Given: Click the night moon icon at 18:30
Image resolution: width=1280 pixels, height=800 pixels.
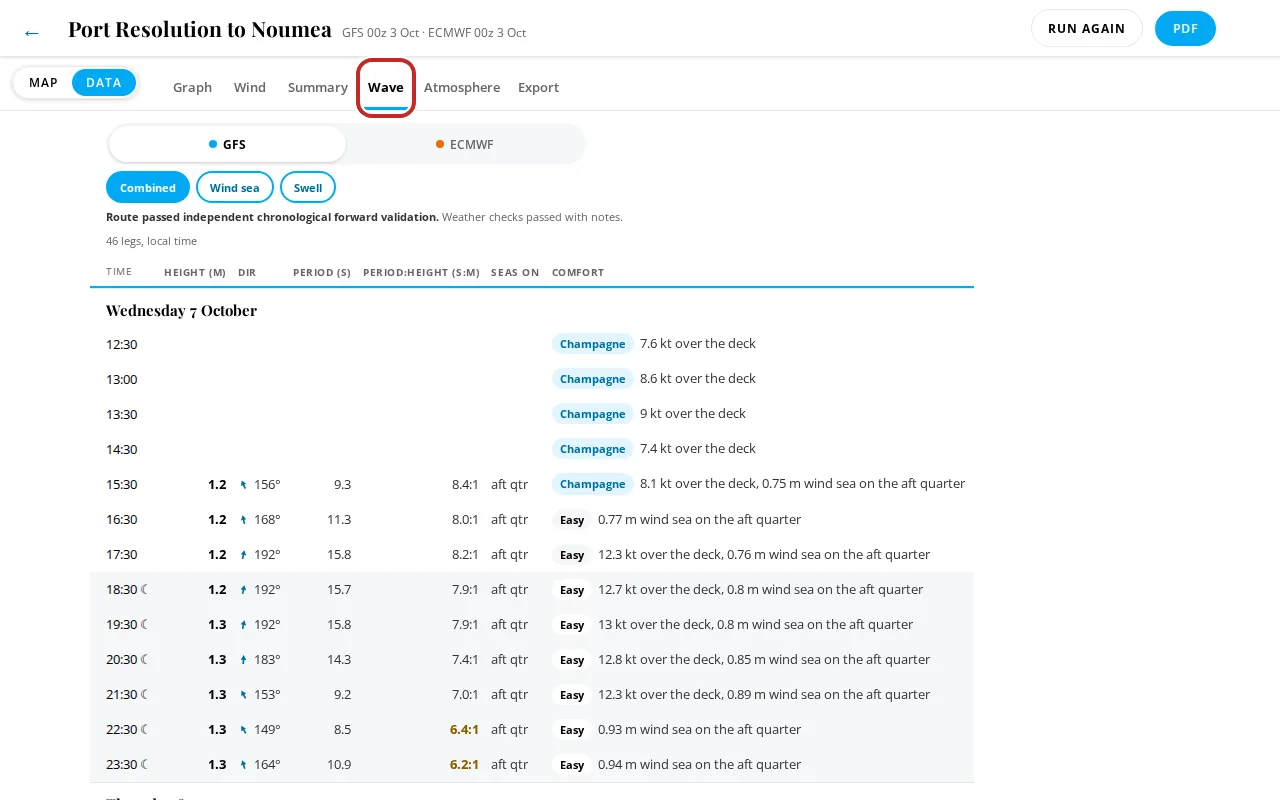Looking at the screenshot, I should pyautogui.click(x=145, y=590).
